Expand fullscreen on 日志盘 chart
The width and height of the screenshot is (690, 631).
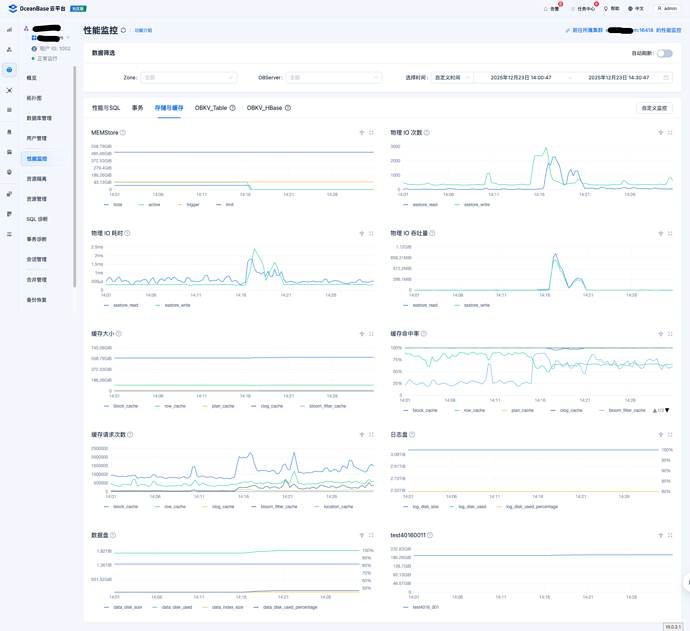coord(670,435)
